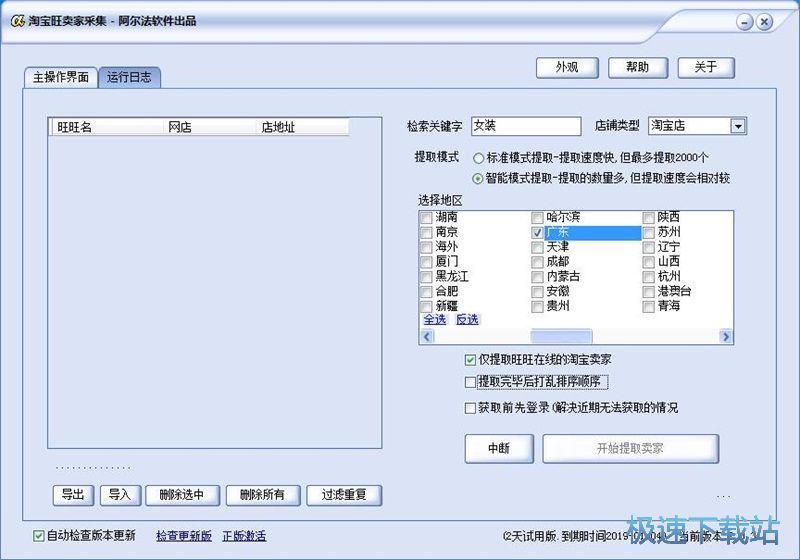Check the 湖南 region checkbox

pyautogui.click(x=426, y=218)
